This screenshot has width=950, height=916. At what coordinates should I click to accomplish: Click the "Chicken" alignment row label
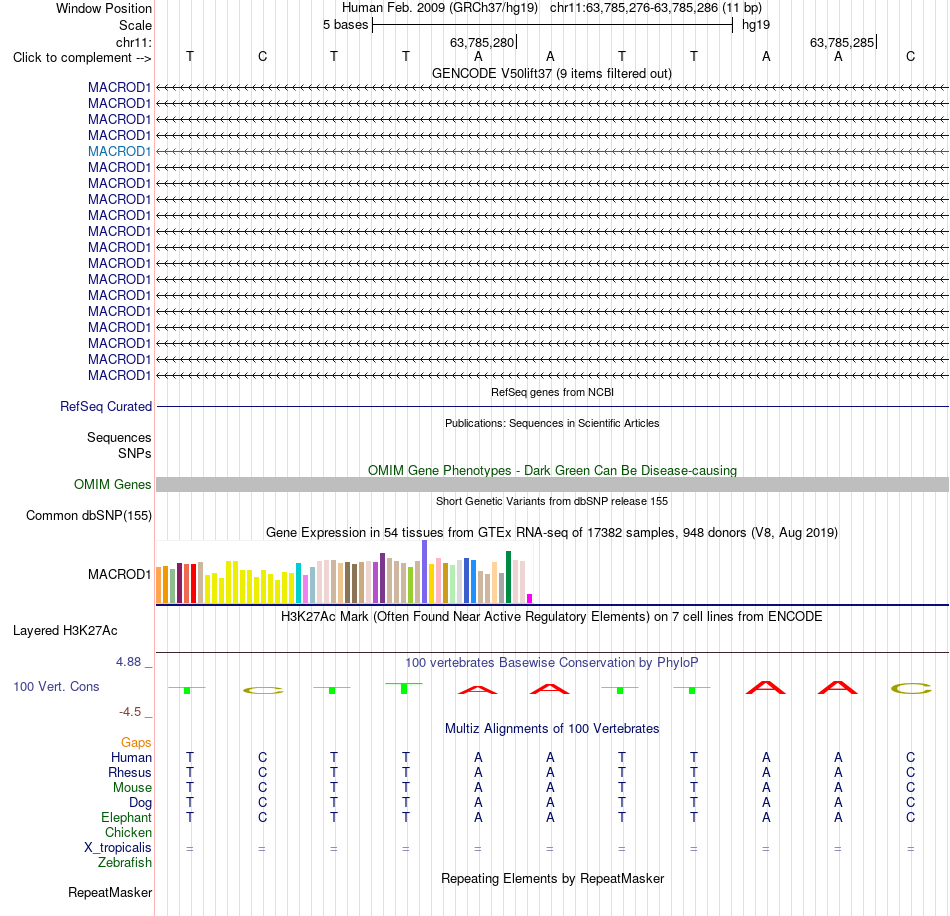pyautogui.click(x=128, y=832)
